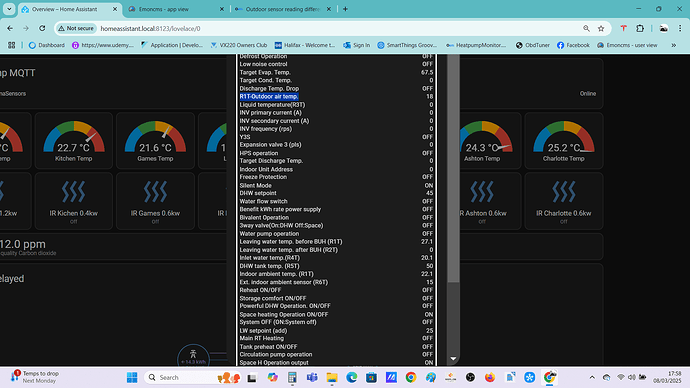Open Microsoft Edge from the taskbar

pyautogui.click(x=351, y=377)
